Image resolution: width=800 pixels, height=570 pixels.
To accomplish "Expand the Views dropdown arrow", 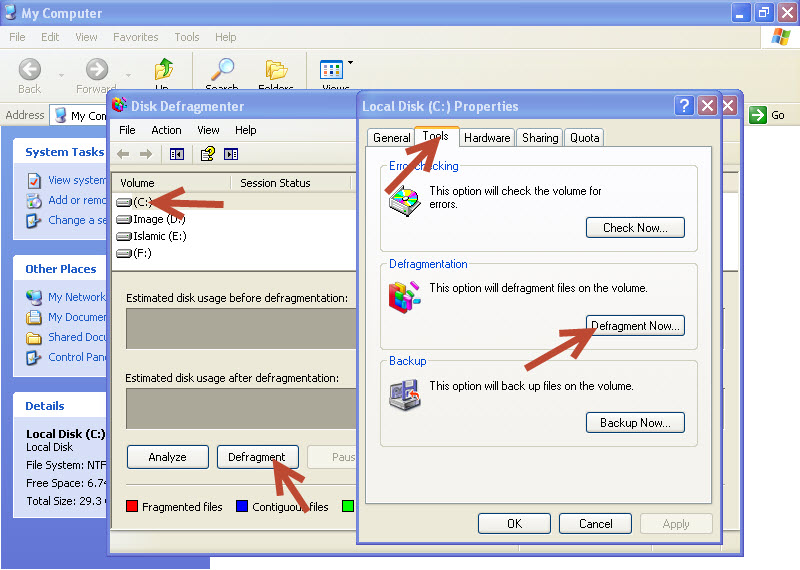I will pyautogui.click(x=351, y=63).
